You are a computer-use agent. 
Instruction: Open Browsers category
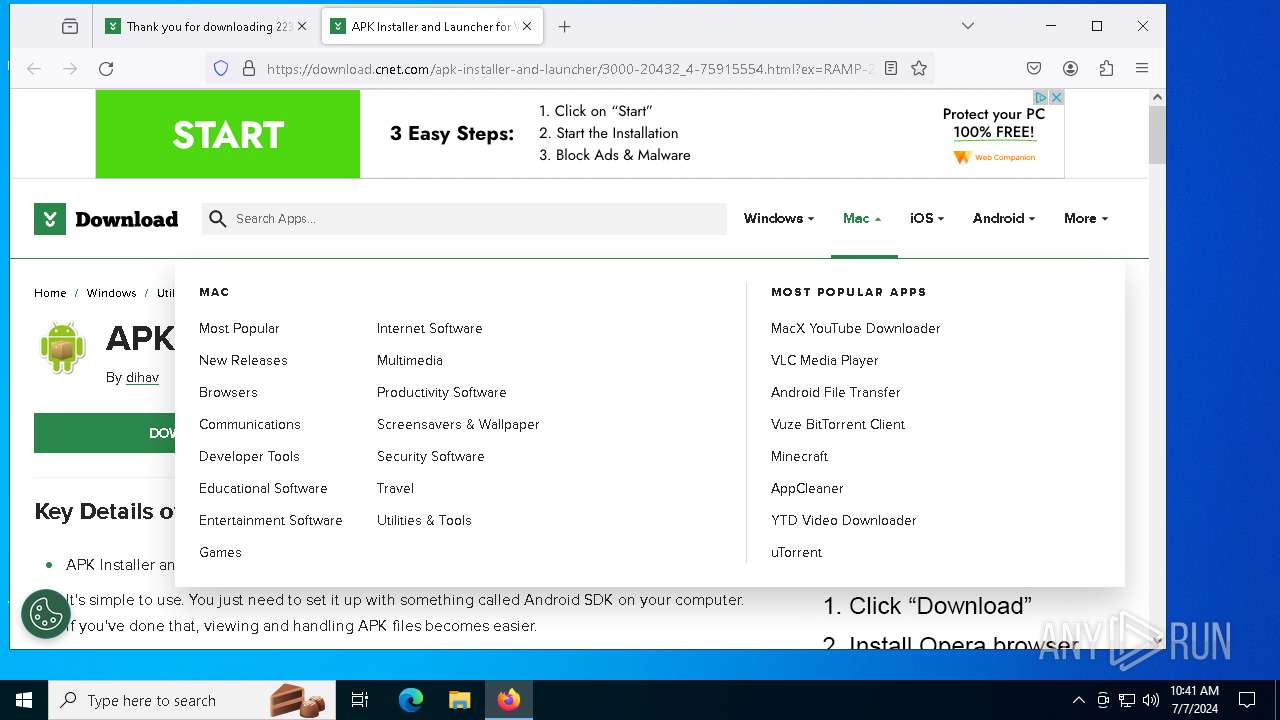[228, 392]
